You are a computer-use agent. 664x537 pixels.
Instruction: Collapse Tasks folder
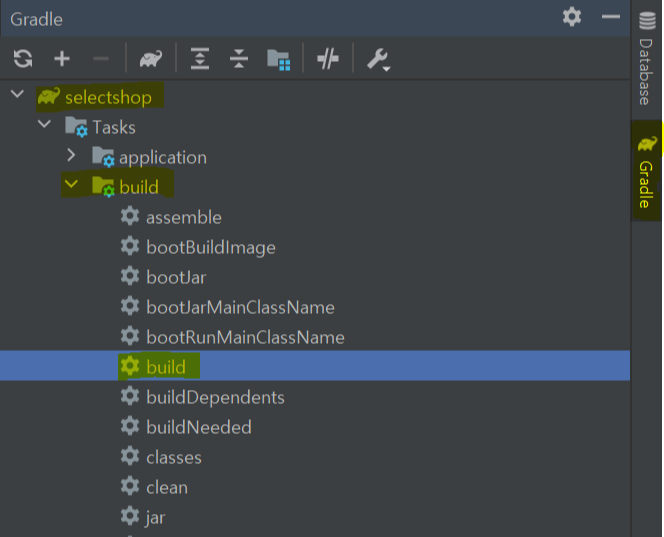[x=44, y=124]
